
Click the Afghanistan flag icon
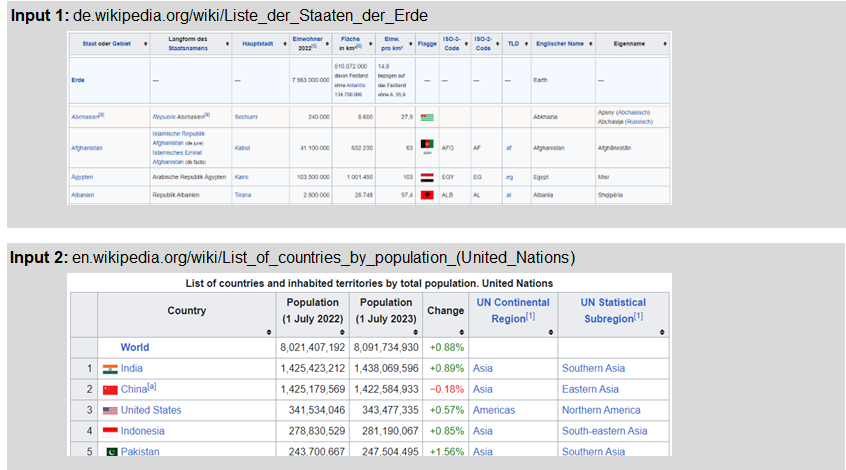click(427, 144)
